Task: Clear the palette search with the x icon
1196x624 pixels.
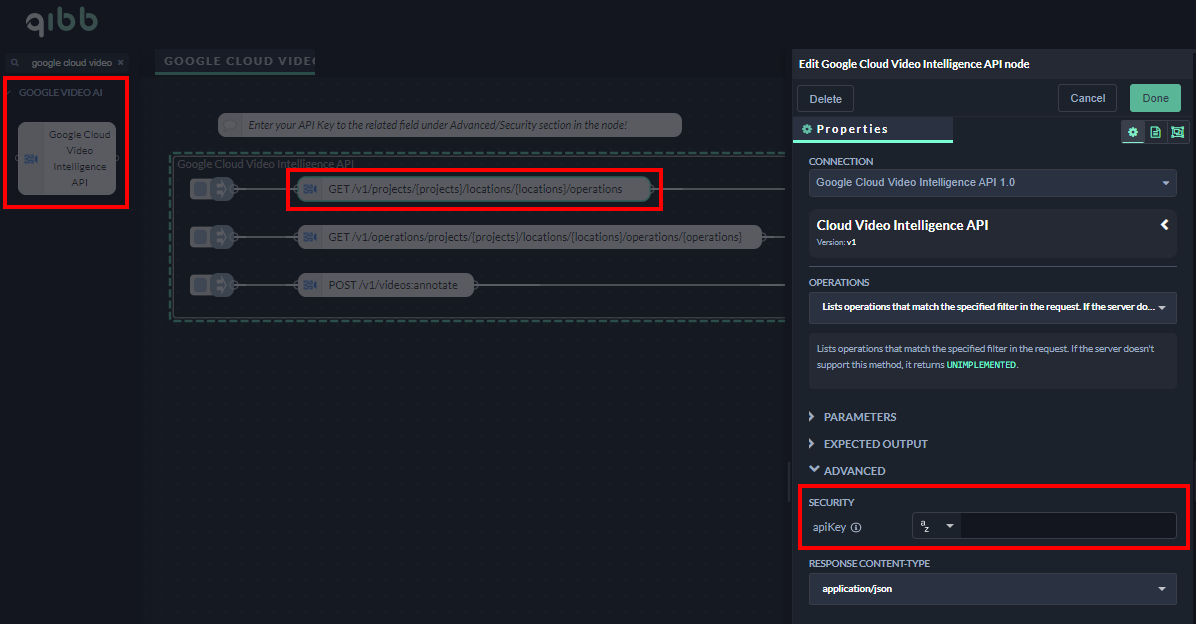Action: (x=122, y=62)
